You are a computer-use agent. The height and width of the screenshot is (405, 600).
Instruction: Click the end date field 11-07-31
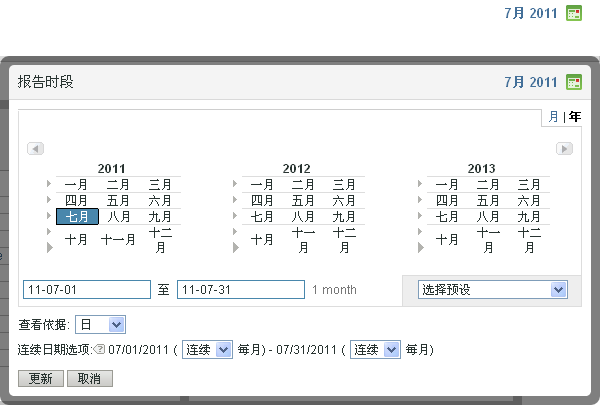(x=241, y=290)
